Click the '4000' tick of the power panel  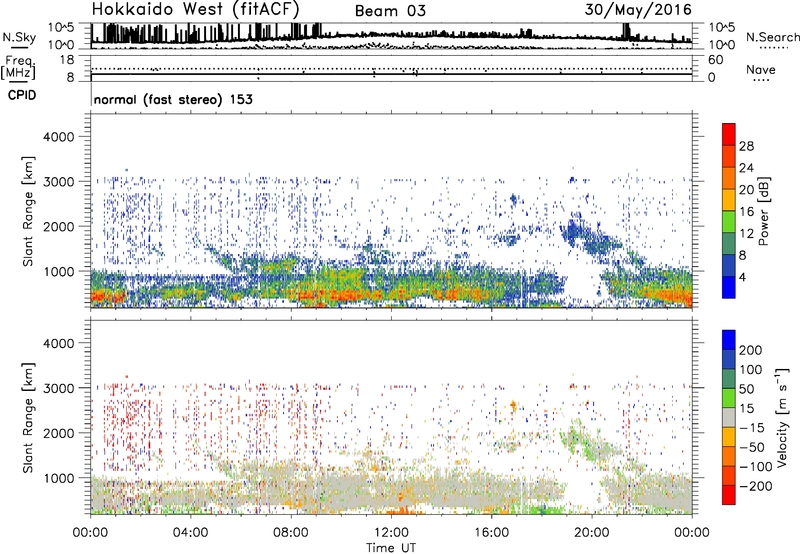58,137
